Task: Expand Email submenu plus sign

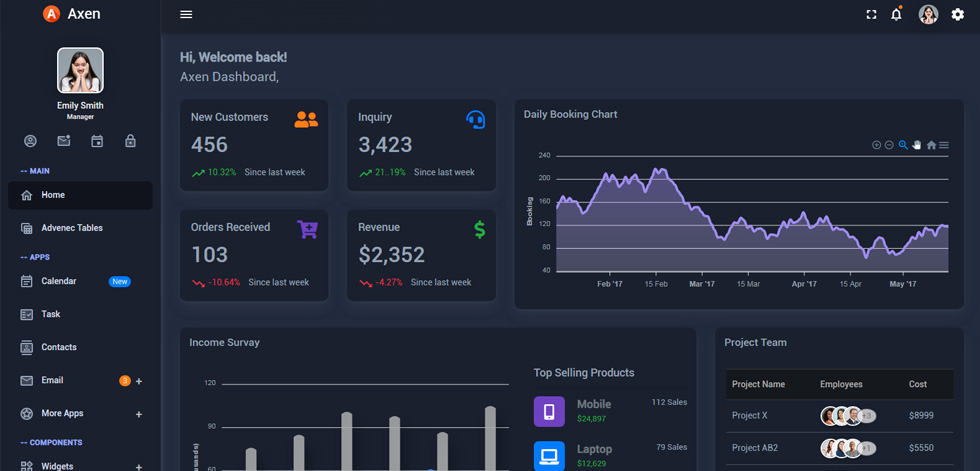Action: pos(139,381)
